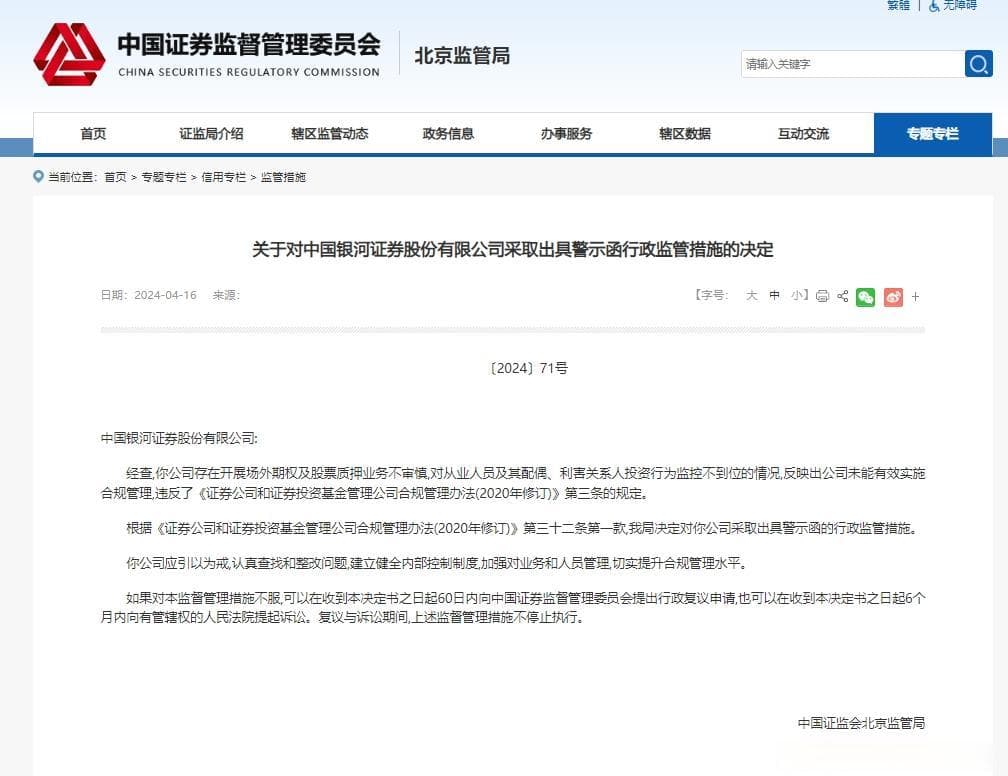This screenshot has width=1008, height=776.
Task: Set font size to 小
Action: coord(797,295)
